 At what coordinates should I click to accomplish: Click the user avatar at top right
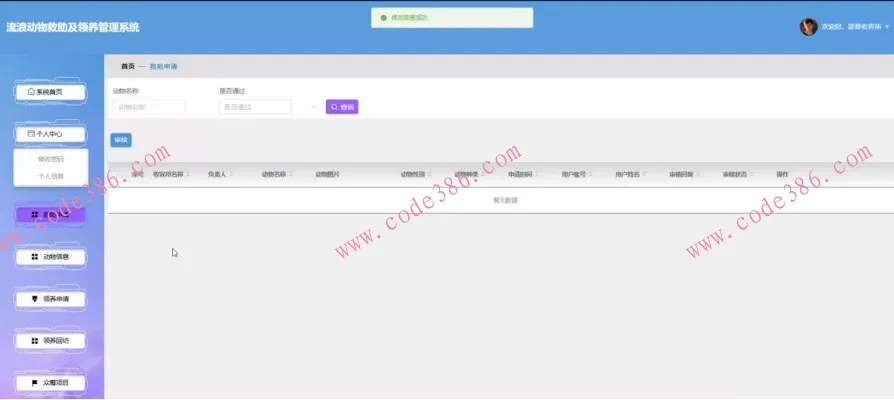808,27
